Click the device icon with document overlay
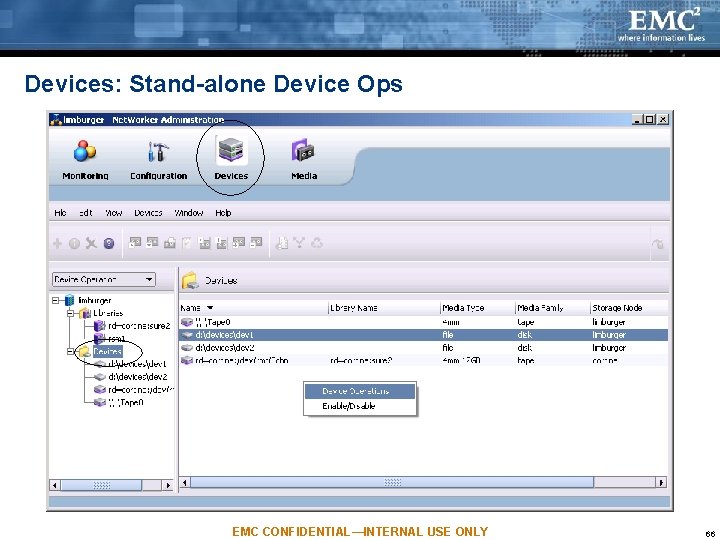Screen dimensions: 720x540 [169, 242]
